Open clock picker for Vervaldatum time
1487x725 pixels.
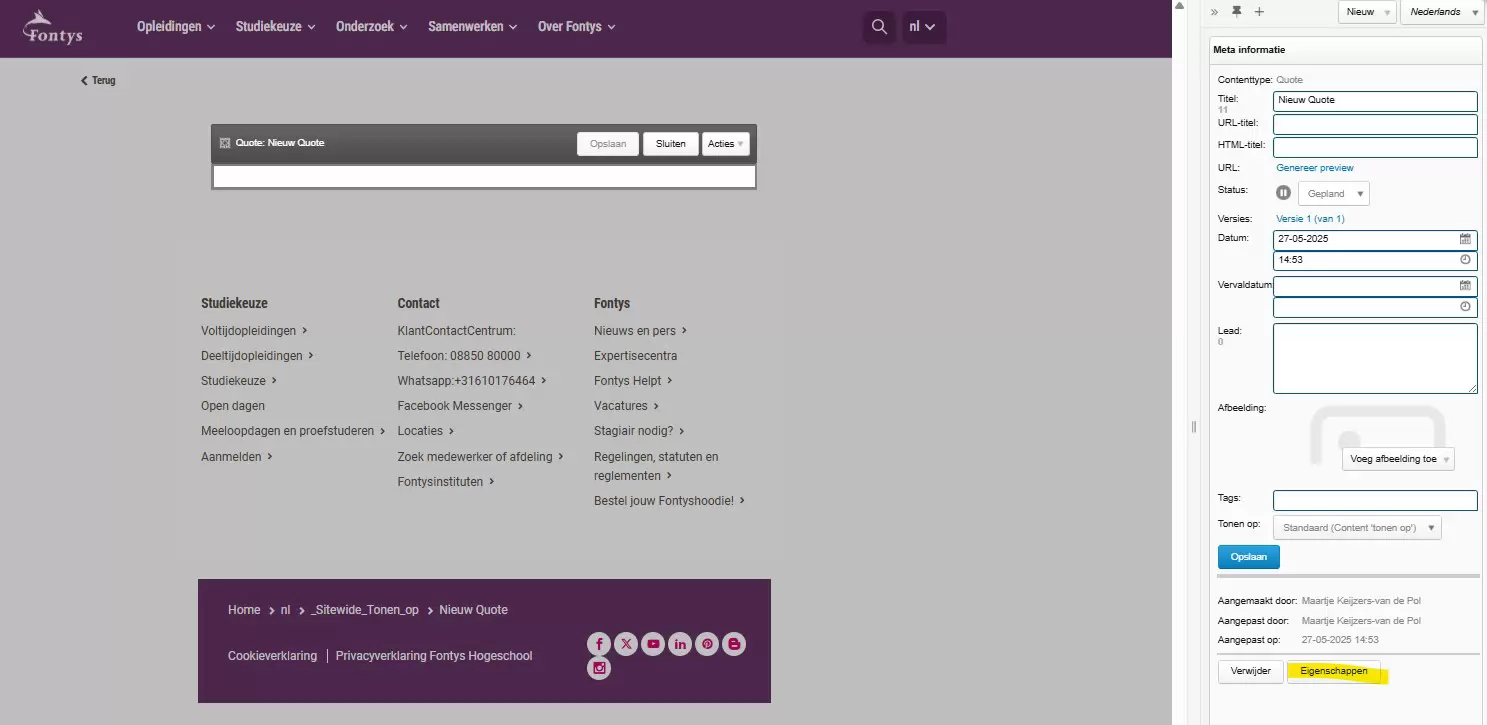pos(1465,307)
